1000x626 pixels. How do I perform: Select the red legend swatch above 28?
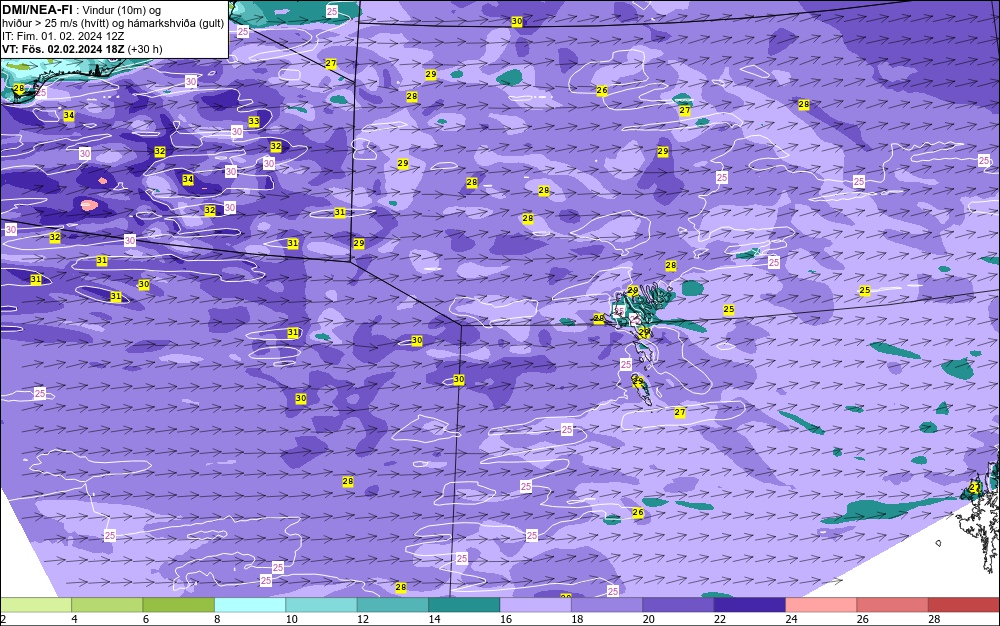pos(964,605)
